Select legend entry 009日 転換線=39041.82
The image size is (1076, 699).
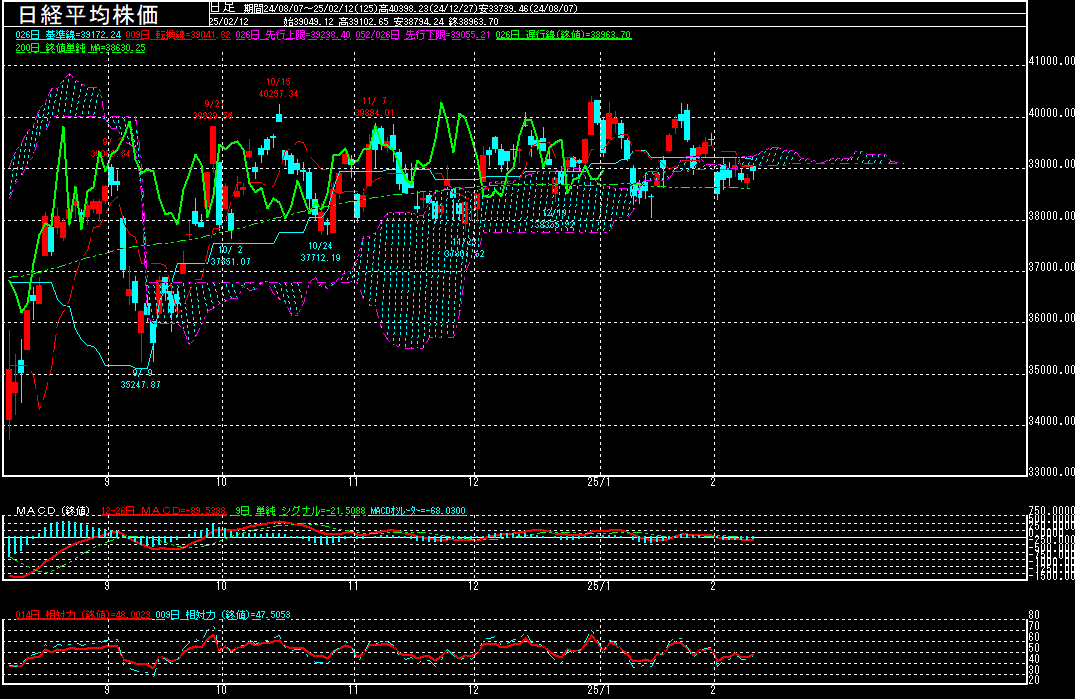coord(178,35)
